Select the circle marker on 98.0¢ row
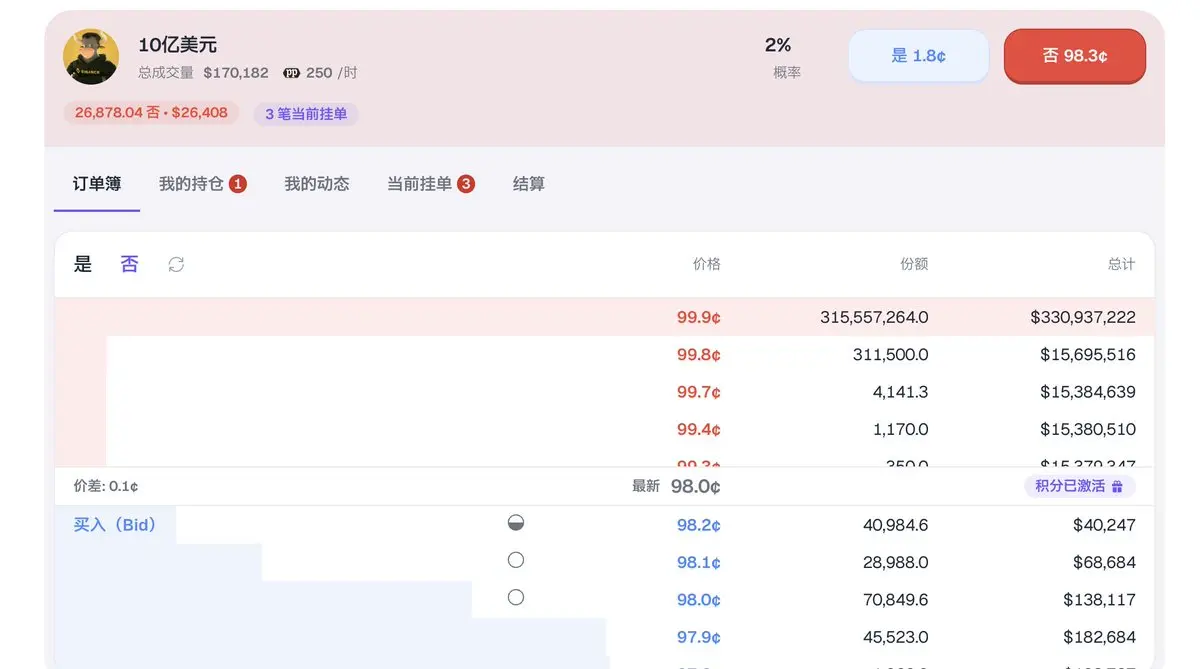 pyautogui.click(x=516, y=597)
